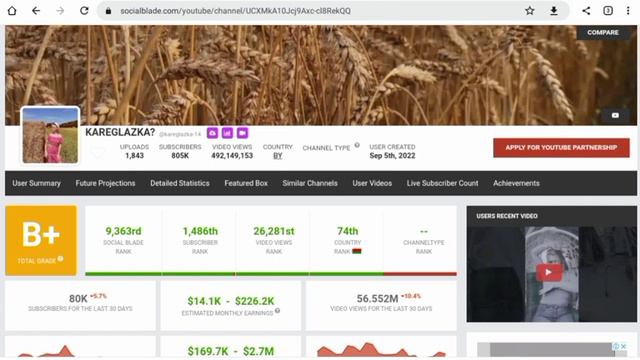Image resolution: width=640 pixels, height=360 pixels.
Task: Play the user's recent video
Action: (x=549, y=272)
